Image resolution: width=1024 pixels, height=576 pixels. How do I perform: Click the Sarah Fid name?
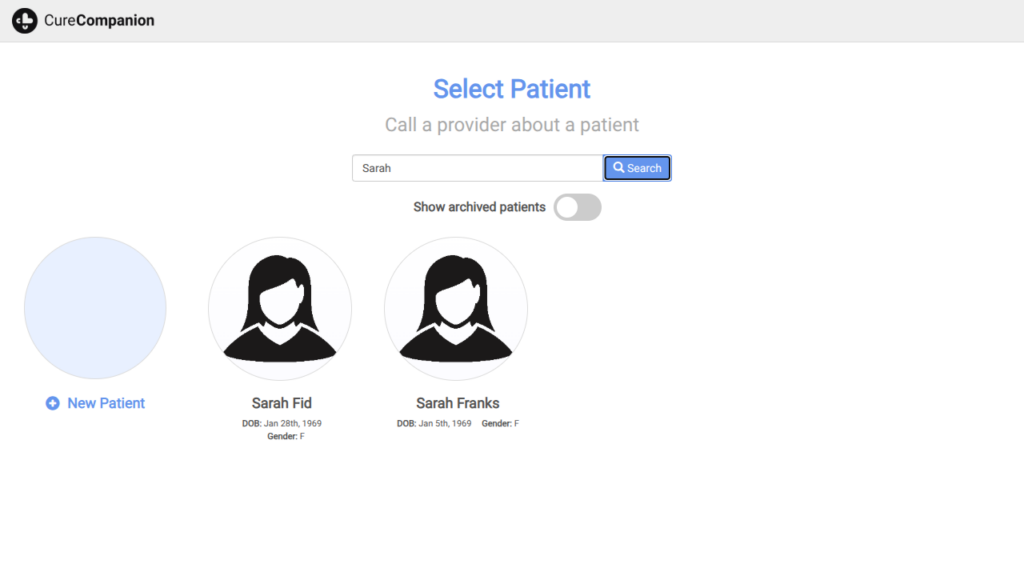point(281,403)
